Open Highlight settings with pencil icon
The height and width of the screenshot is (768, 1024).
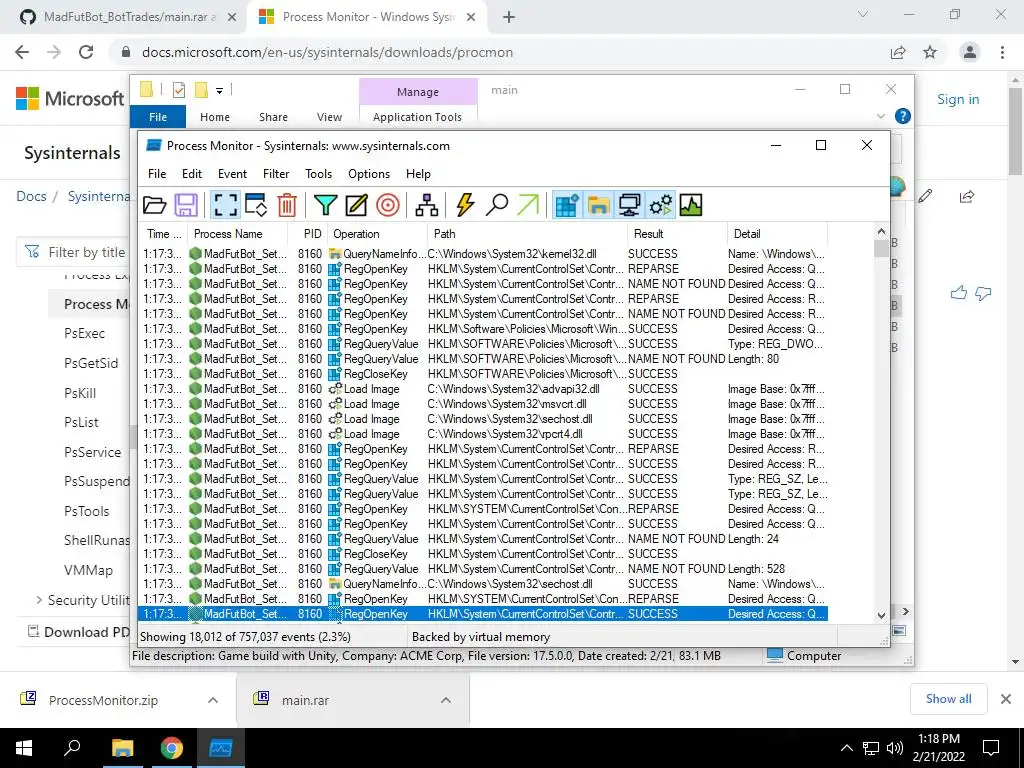pos(356,205)
